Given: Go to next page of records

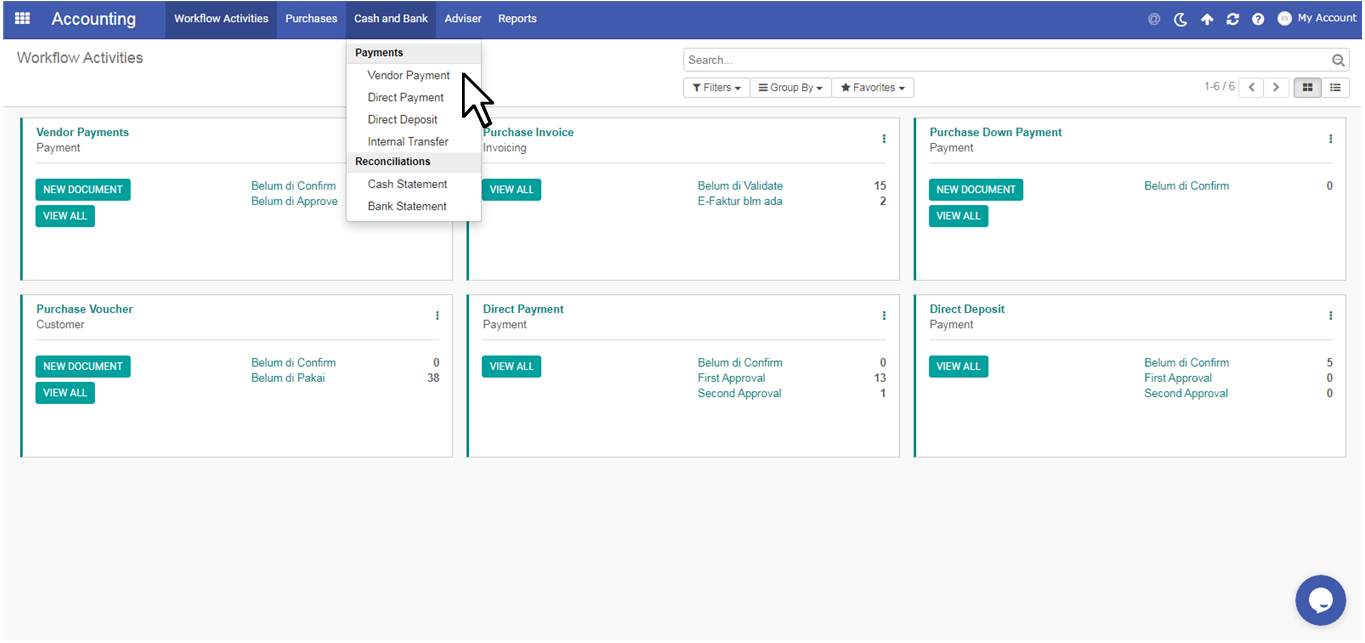Looking at the screenshot, I should coord(1275,88).
